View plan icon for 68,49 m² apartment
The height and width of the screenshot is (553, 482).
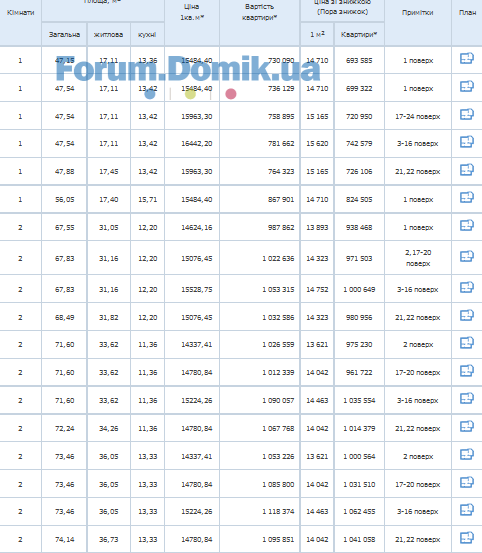point(466,315)
